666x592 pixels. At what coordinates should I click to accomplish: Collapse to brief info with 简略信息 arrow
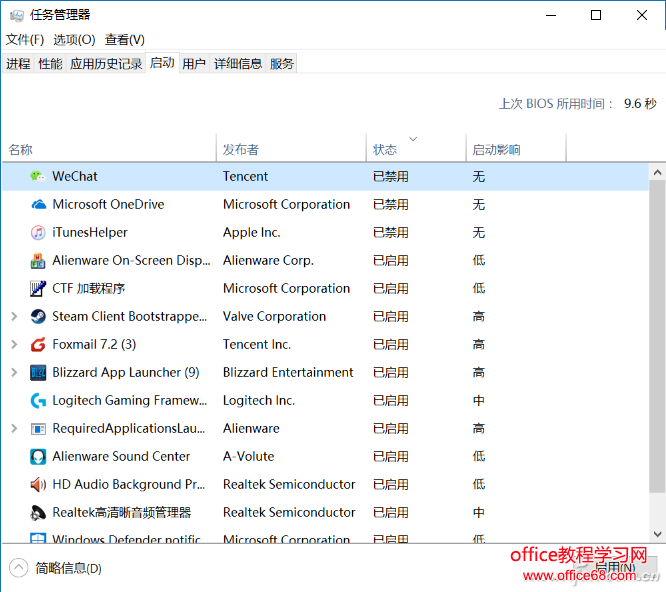point(18,568)
